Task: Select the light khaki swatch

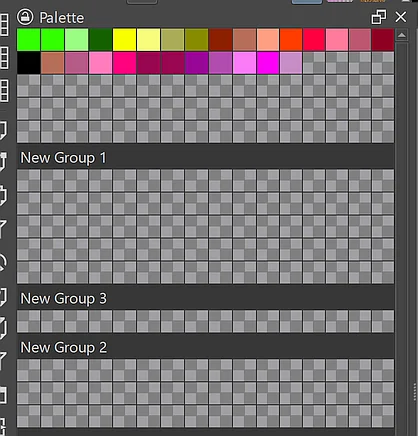Action: 172,39
